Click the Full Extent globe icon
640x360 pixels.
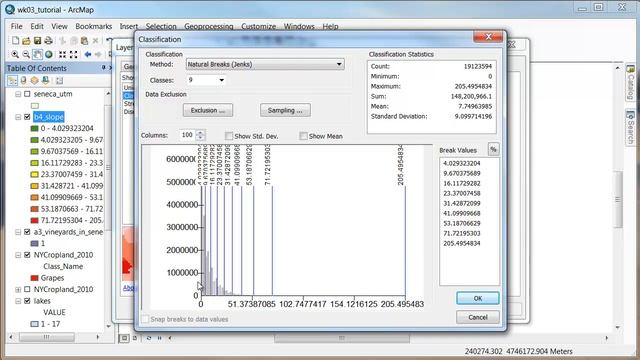49,54
